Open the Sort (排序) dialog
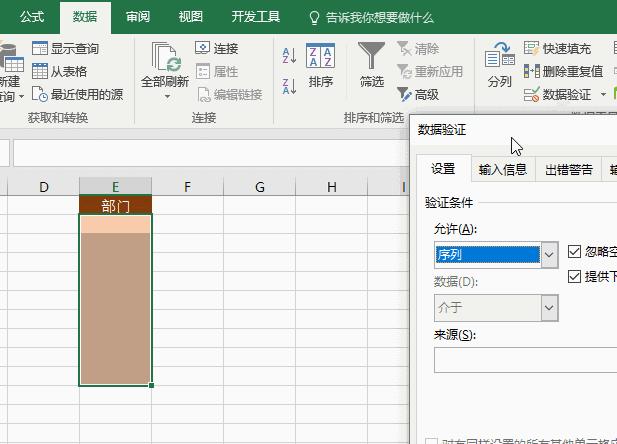Image resolution: width=617 pixels, height=444 pixels. [321, 65]
